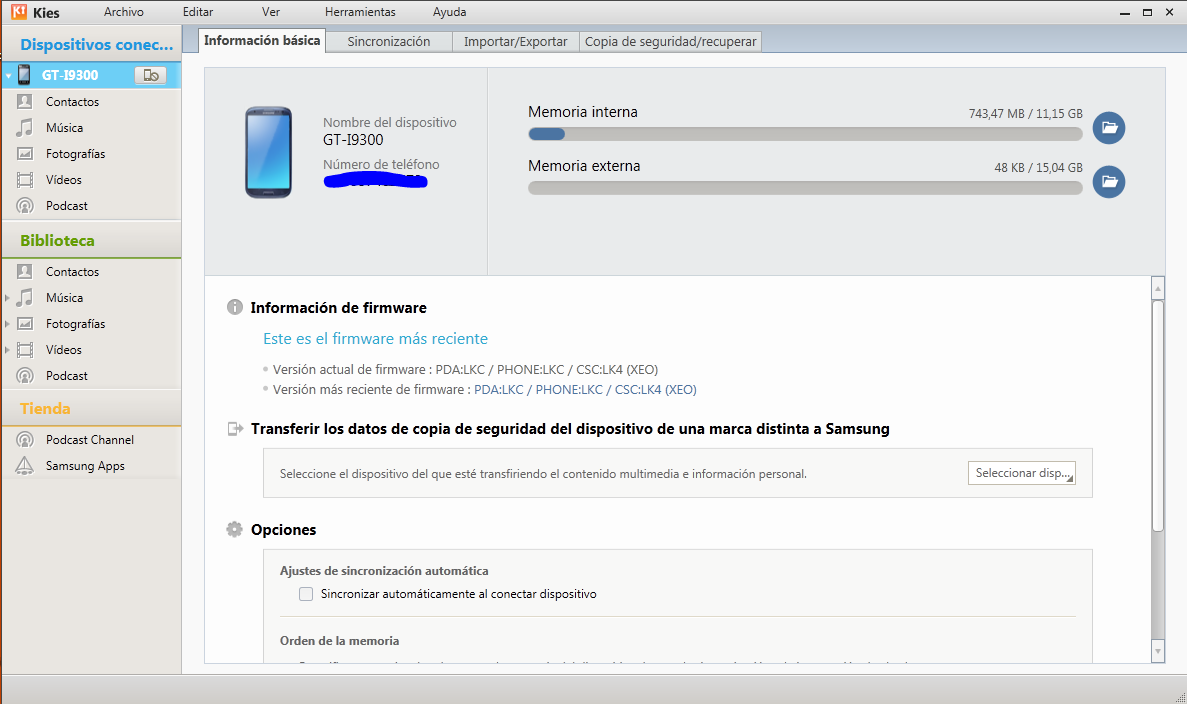Collapse the GT-I9300 device tree
The height and width of the screenshot is (704, 1187).
tap(8, 76)
